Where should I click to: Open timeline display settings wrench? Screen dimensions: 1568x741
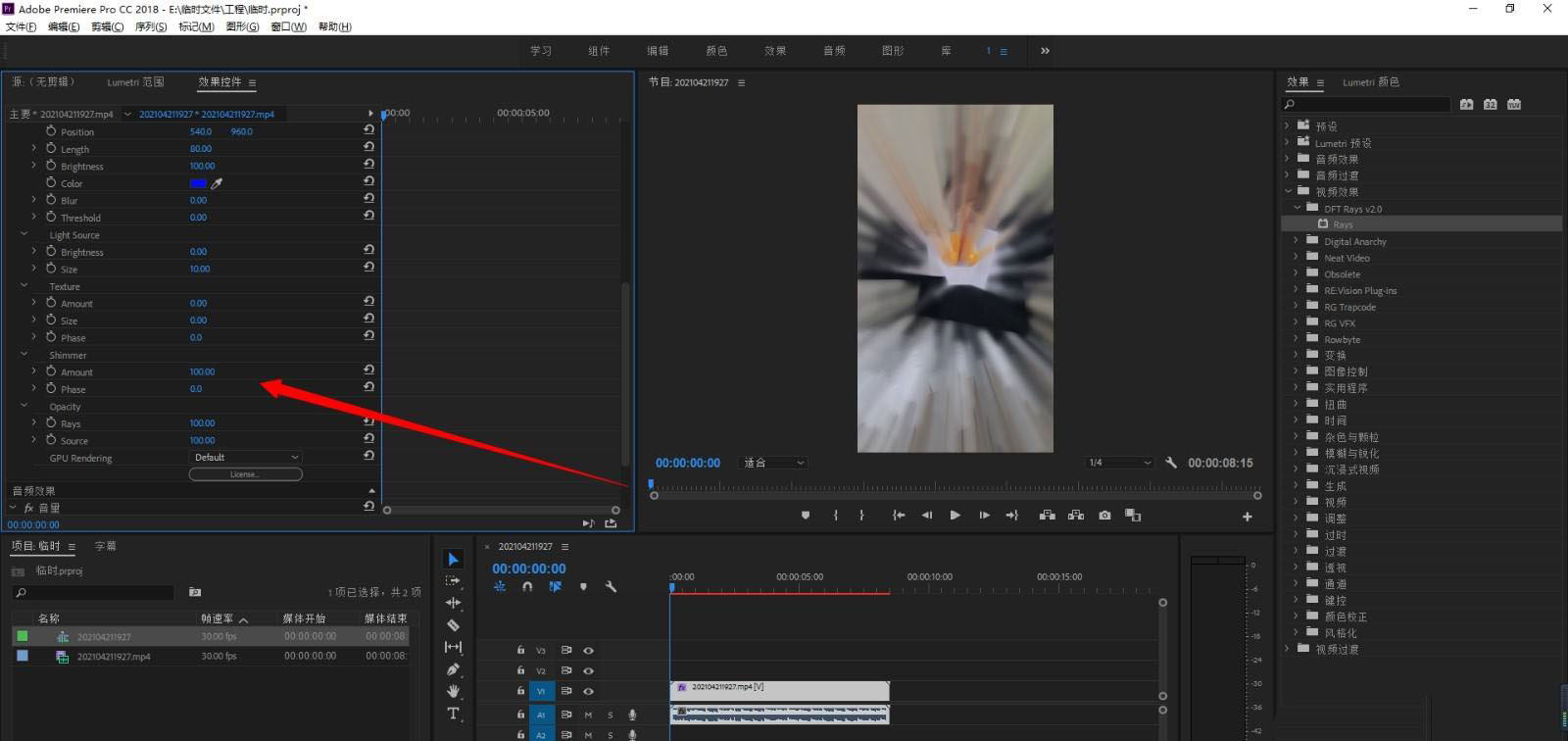click(x=611, y=587)
